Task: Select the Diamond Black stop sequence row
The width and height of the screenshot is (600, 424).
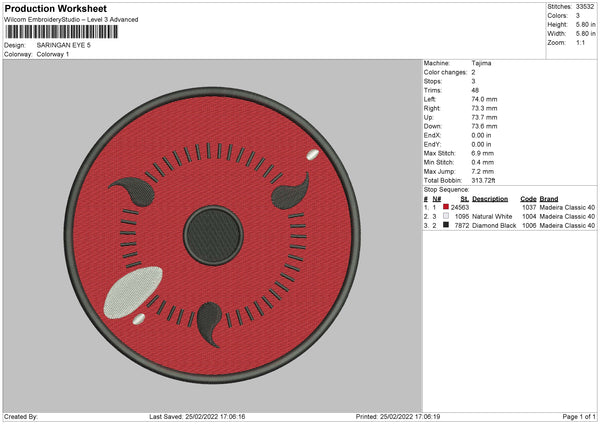Action: [x=510, y=225]
